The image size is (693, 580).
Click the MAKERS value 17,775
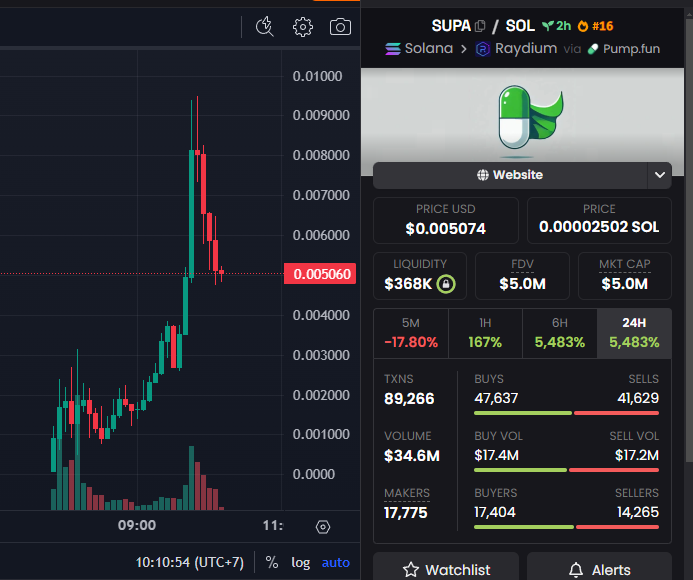click(x=406, y=513)
